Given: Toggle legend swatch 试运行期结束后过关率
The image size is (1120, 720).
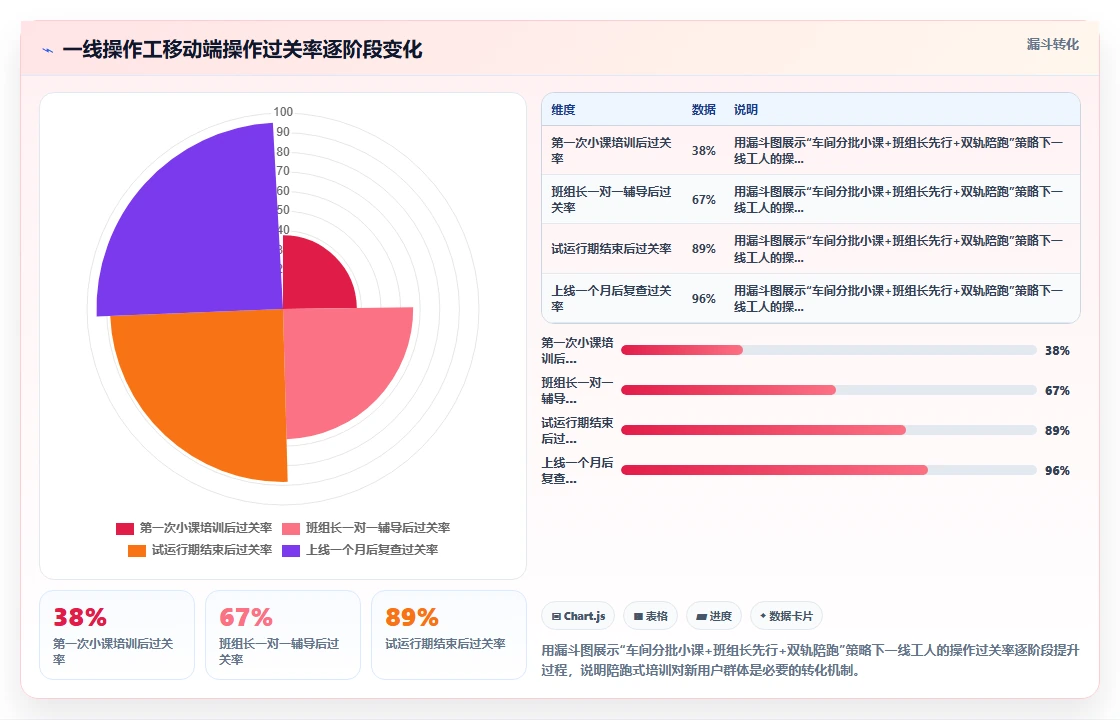Looking at the screenshot, I should [136, 551].
